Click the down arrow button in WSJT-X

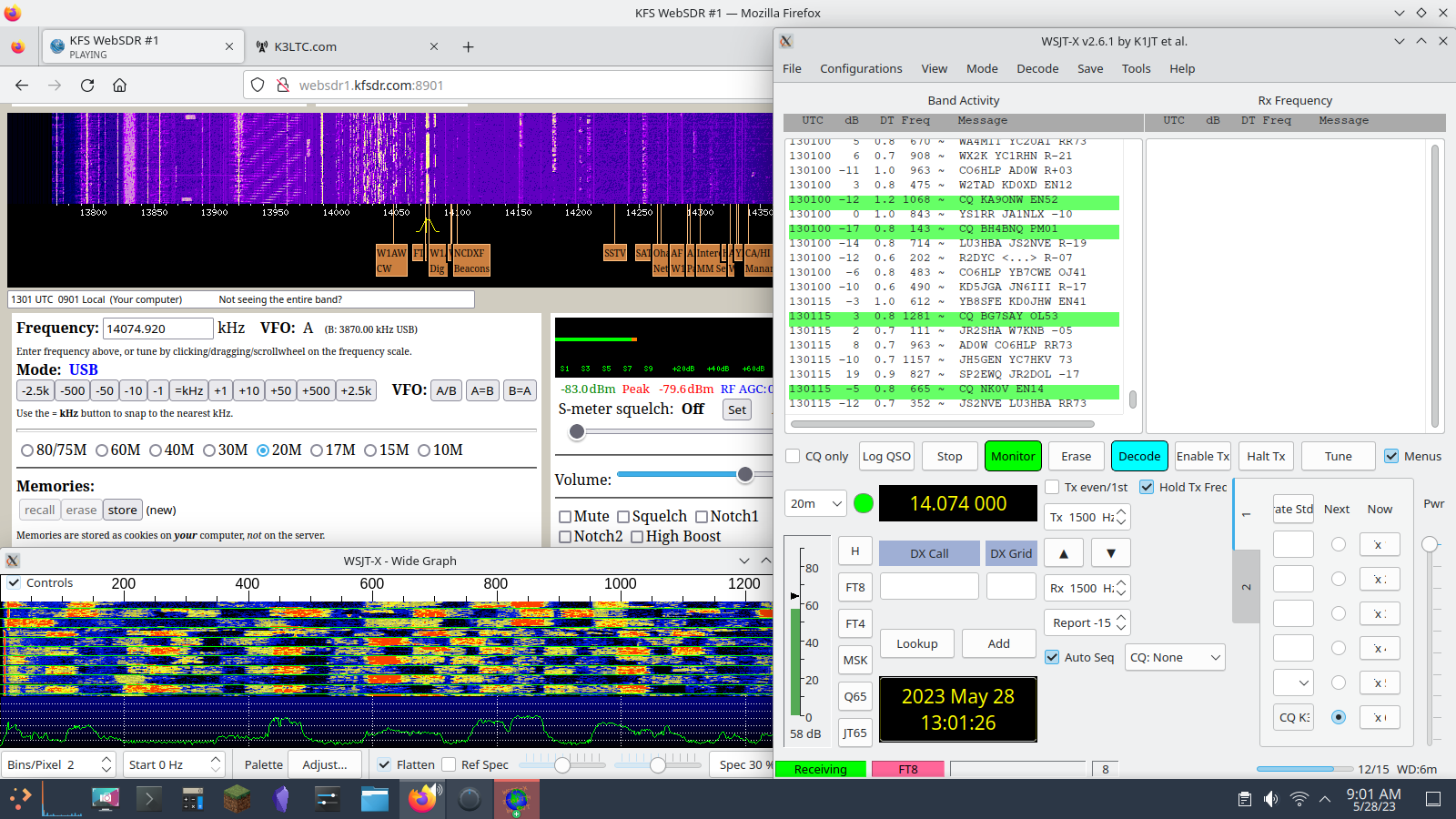[1111, 552]
